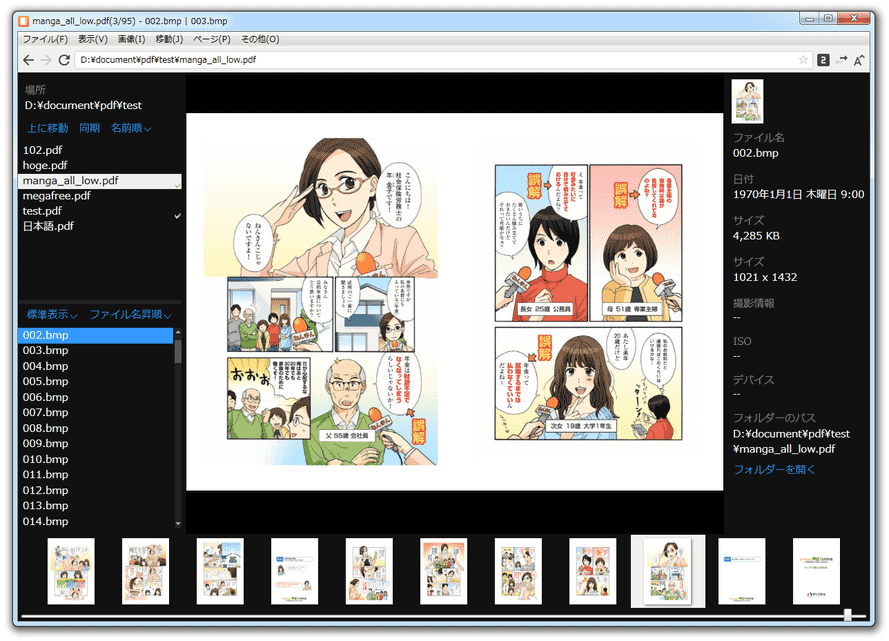Open the 表示(V) menu
The image size is (889, 641).
pos(92,39)
